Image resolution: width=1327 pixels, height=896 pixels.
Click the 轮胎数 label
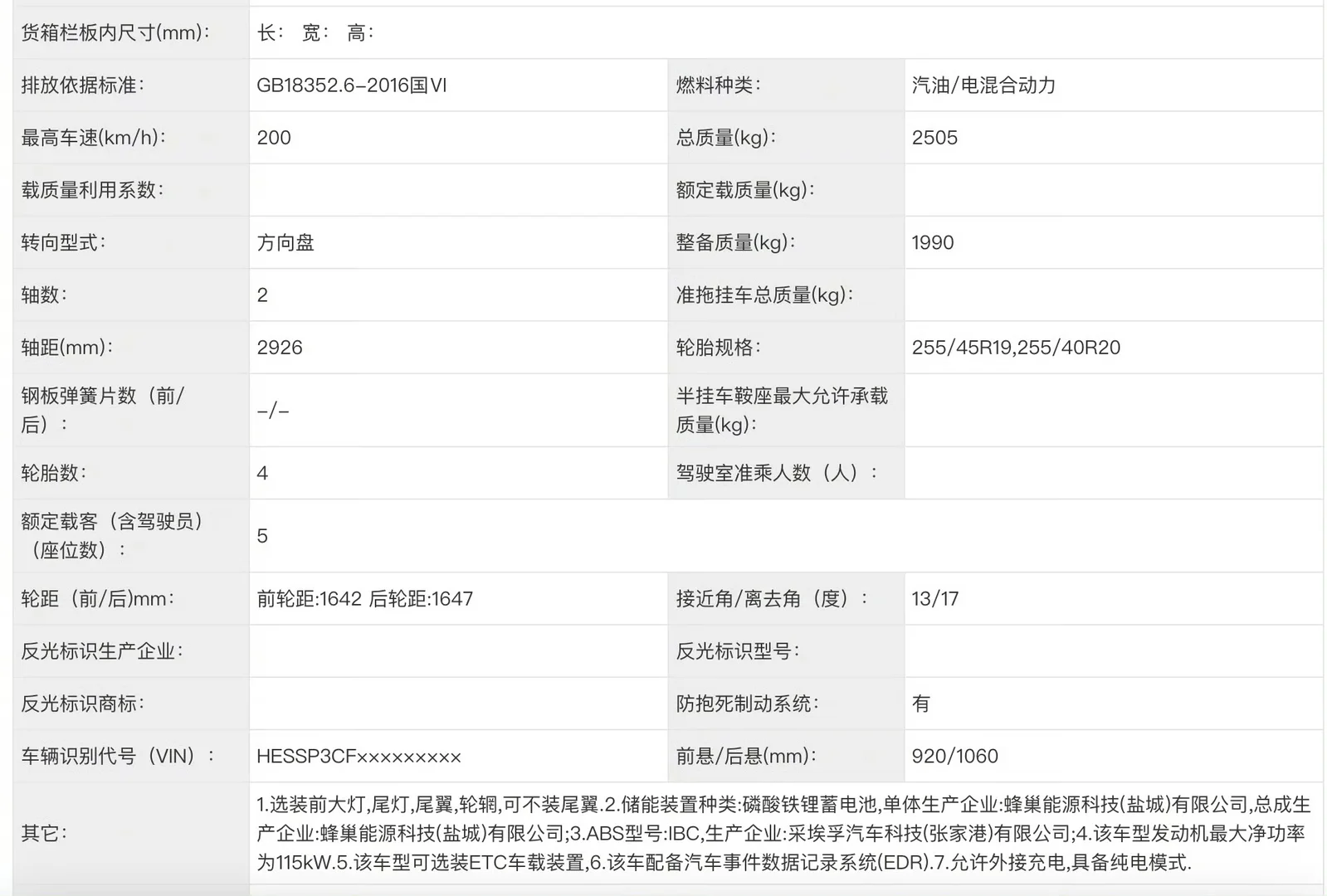point(54,474)
